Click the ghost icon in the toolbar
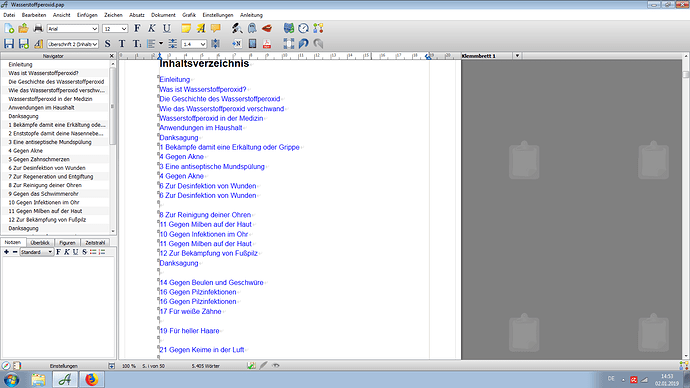690x388 pixels. 252,28
